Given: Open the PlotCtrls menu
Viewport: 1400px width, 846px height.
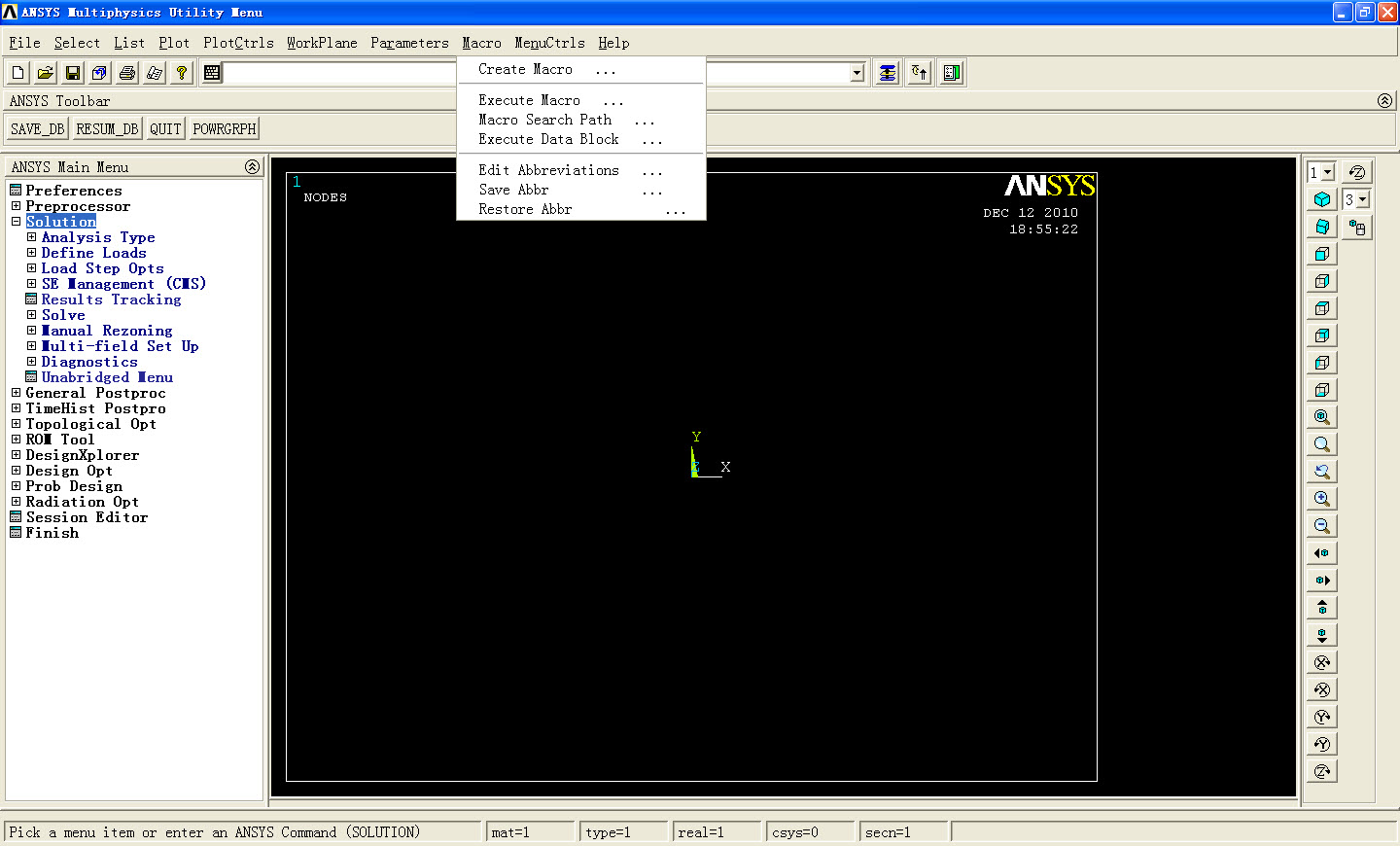Looking at the screenshot, I should point(238,43).
